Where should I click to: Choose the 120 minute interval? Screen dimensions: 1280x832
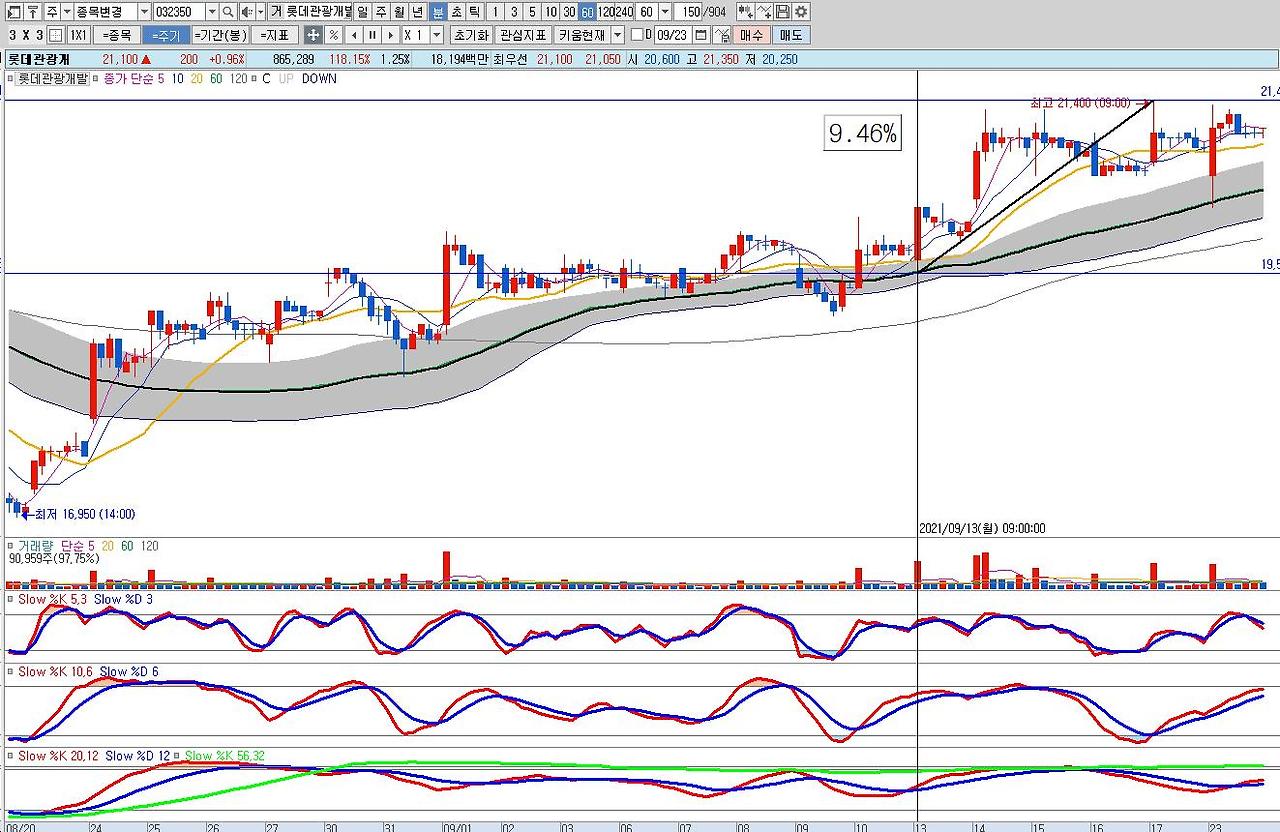click(606, 12)
